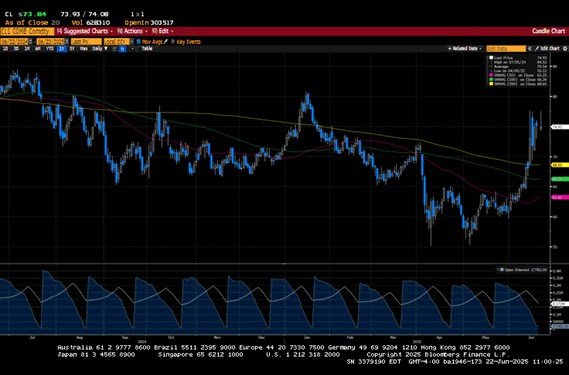Click the pencil icon beside Mov Avgs
569x375 pixels.
166,42
